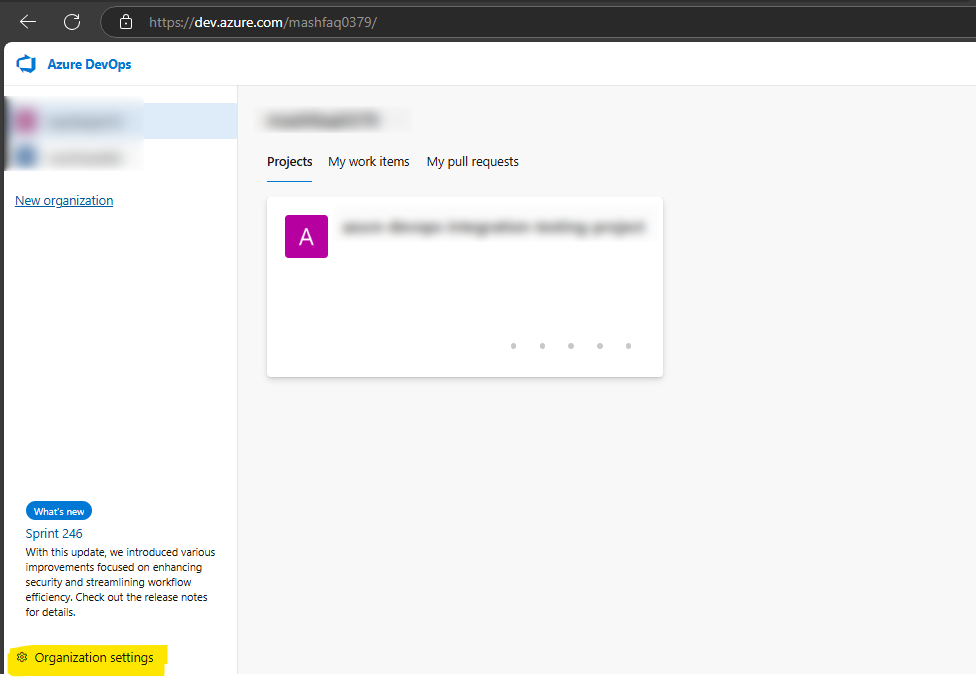This screenshot has height=678, width=976.
Task: Click the padlock site info icon
Action: pos(125,21)
